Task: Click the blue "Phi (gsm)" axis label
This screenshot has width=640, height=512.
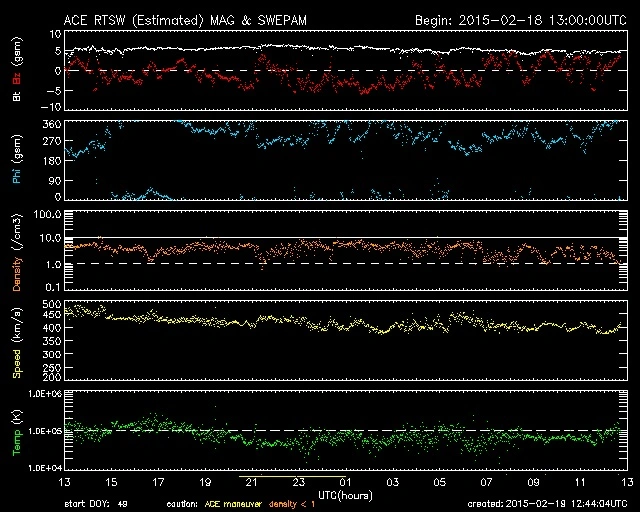Action: coord(17,165)
